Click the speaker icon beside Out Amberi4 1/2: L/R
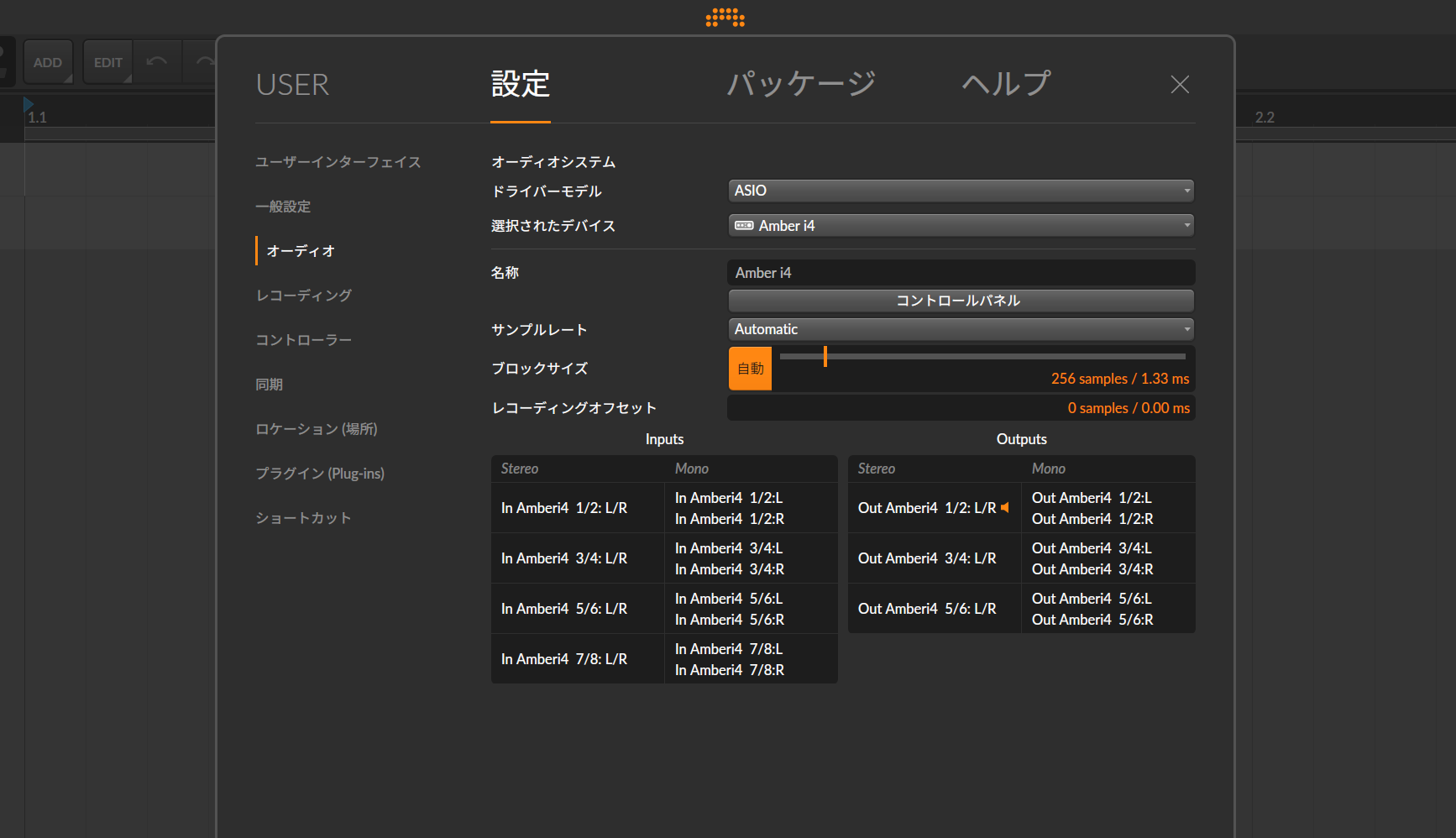1456x838 pixels. pyautogui.click(x=1005, y=508)
